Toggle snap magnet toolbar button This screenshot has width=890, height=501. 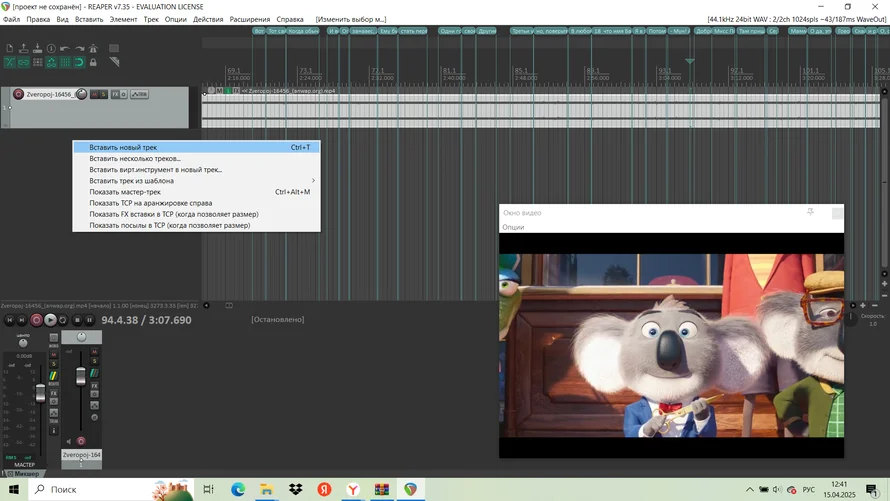(79, 62)
